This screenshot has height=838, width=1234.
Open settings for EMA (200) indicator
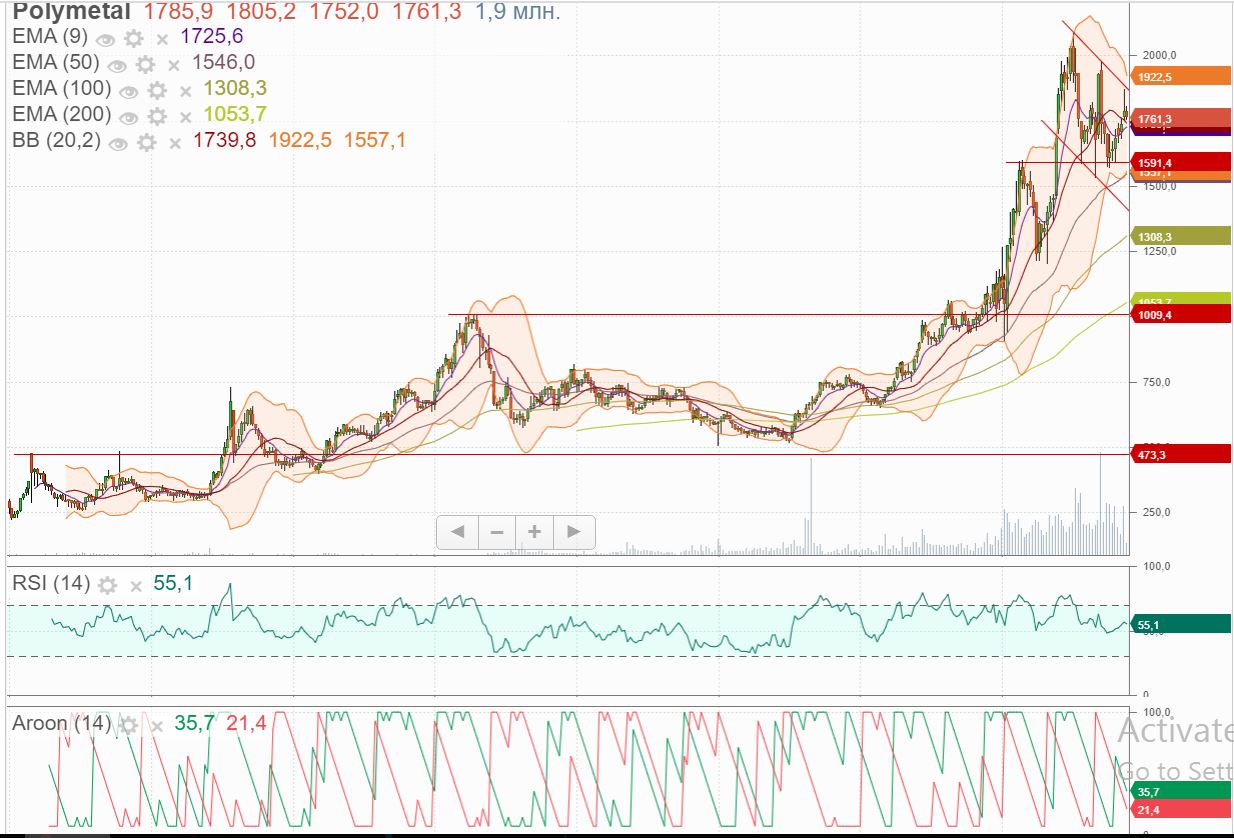coord(157,116)
